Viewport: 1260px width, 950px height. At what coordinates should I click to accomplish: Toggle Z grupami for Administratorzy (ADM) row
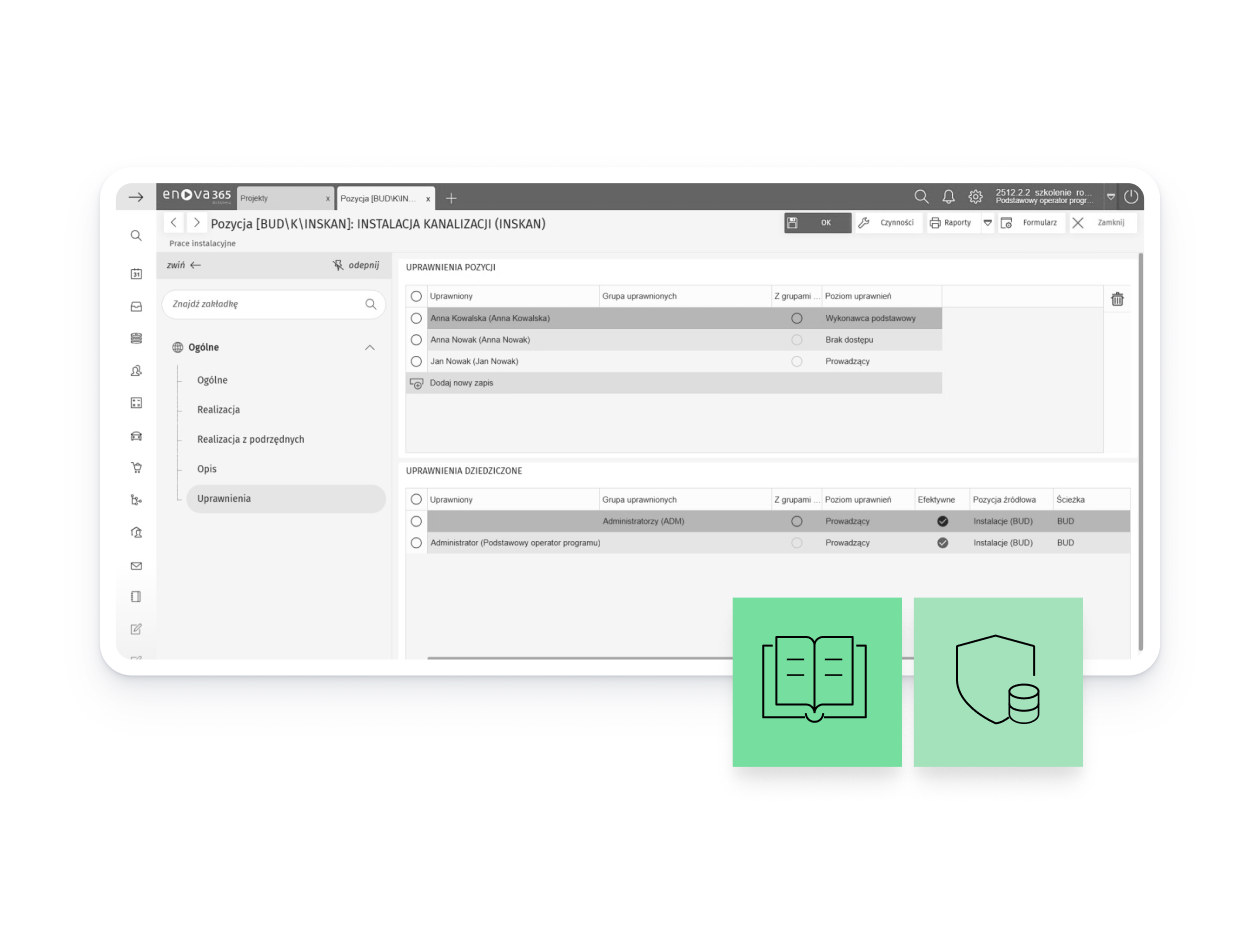click(796, 521)
